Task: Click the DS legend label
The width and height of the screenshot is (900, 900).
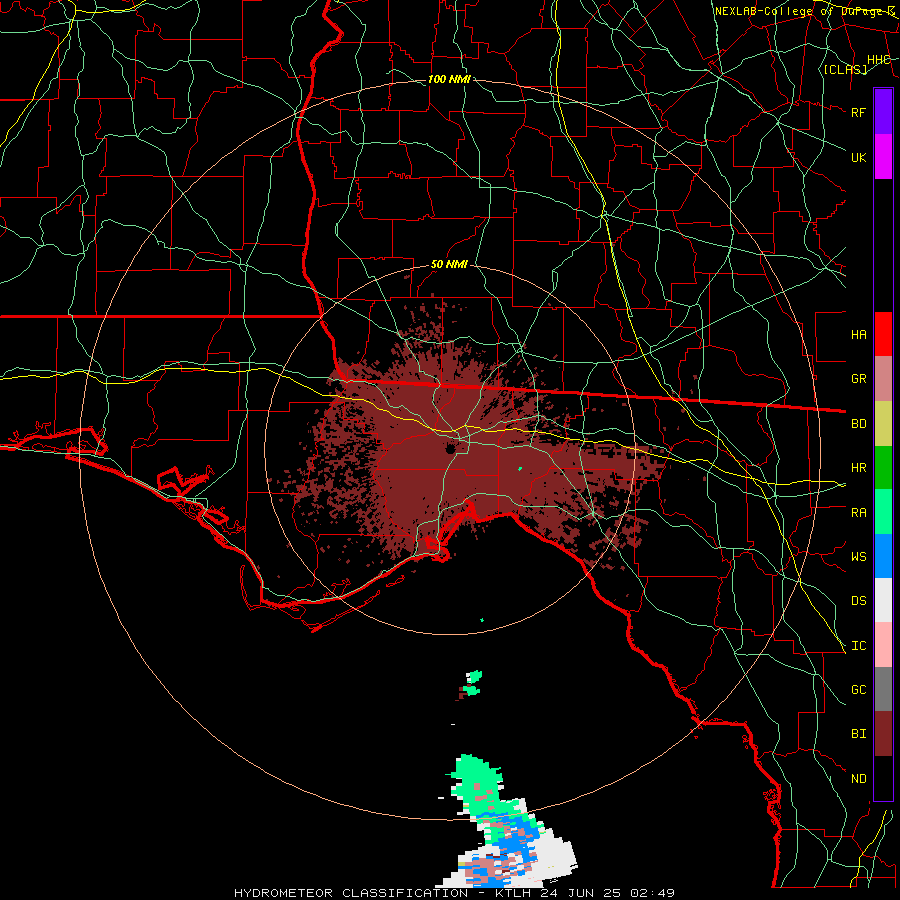Action: [858, 601]
